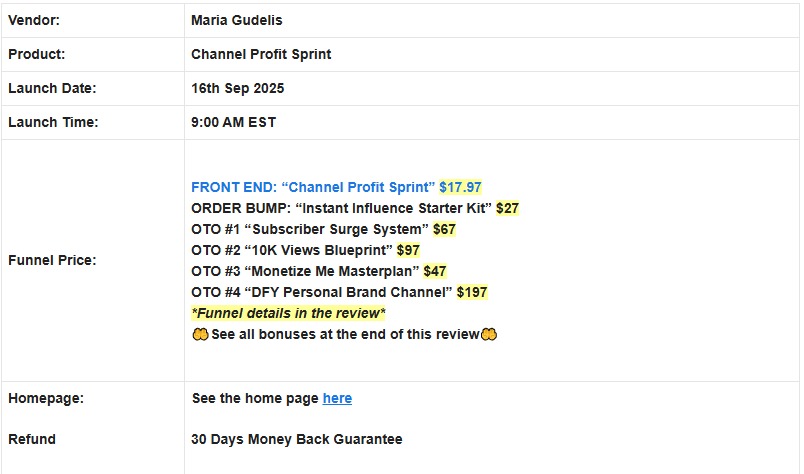The image size is (804, 474).
Task: Click the highlighted "Funnel details in the review" text
Action: (288, 313)
